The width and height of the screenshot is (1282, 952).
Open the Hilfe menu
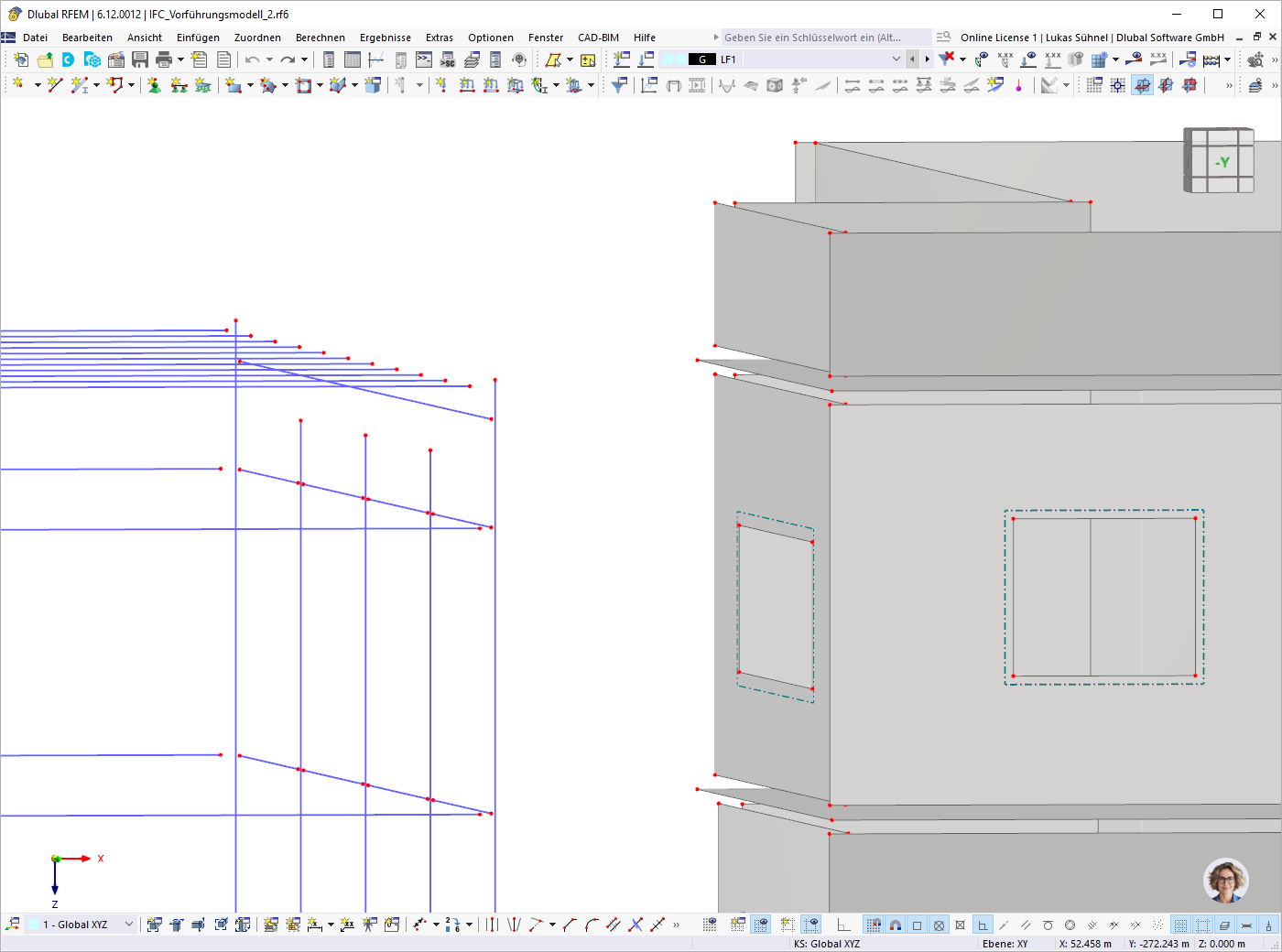pyautogui.click(x=645, y=38)
